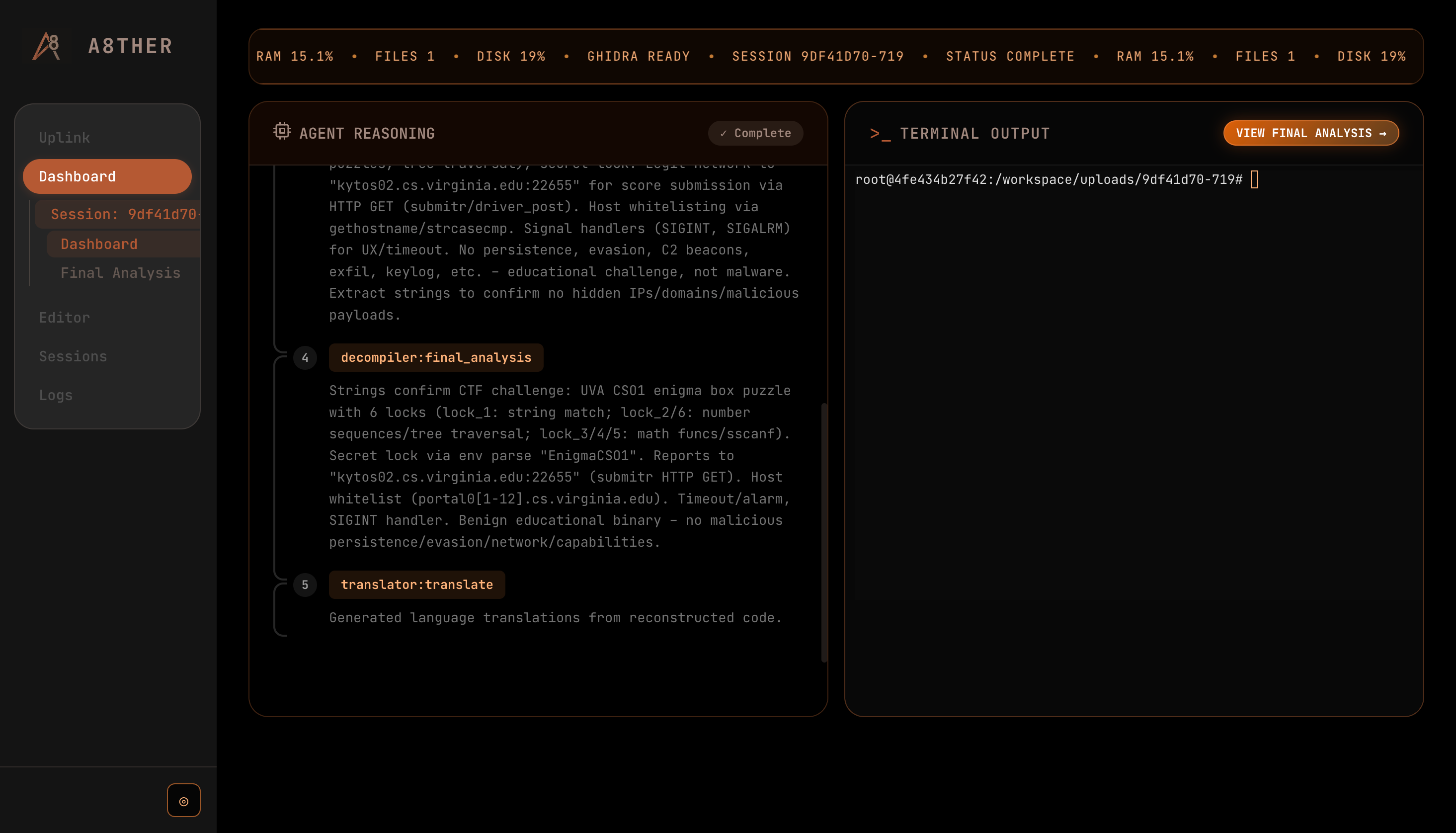1456x833 pixels.
Task: Click the translator:translate step tag
Action: tap(416, 584)
